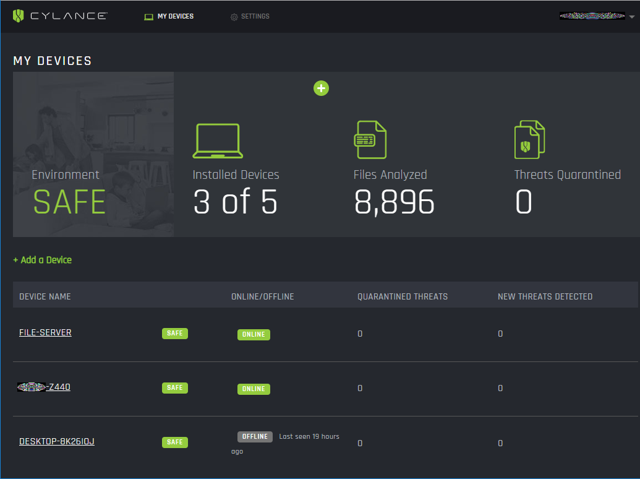Click quarantined threats count for FILE-SERVER

360,334
